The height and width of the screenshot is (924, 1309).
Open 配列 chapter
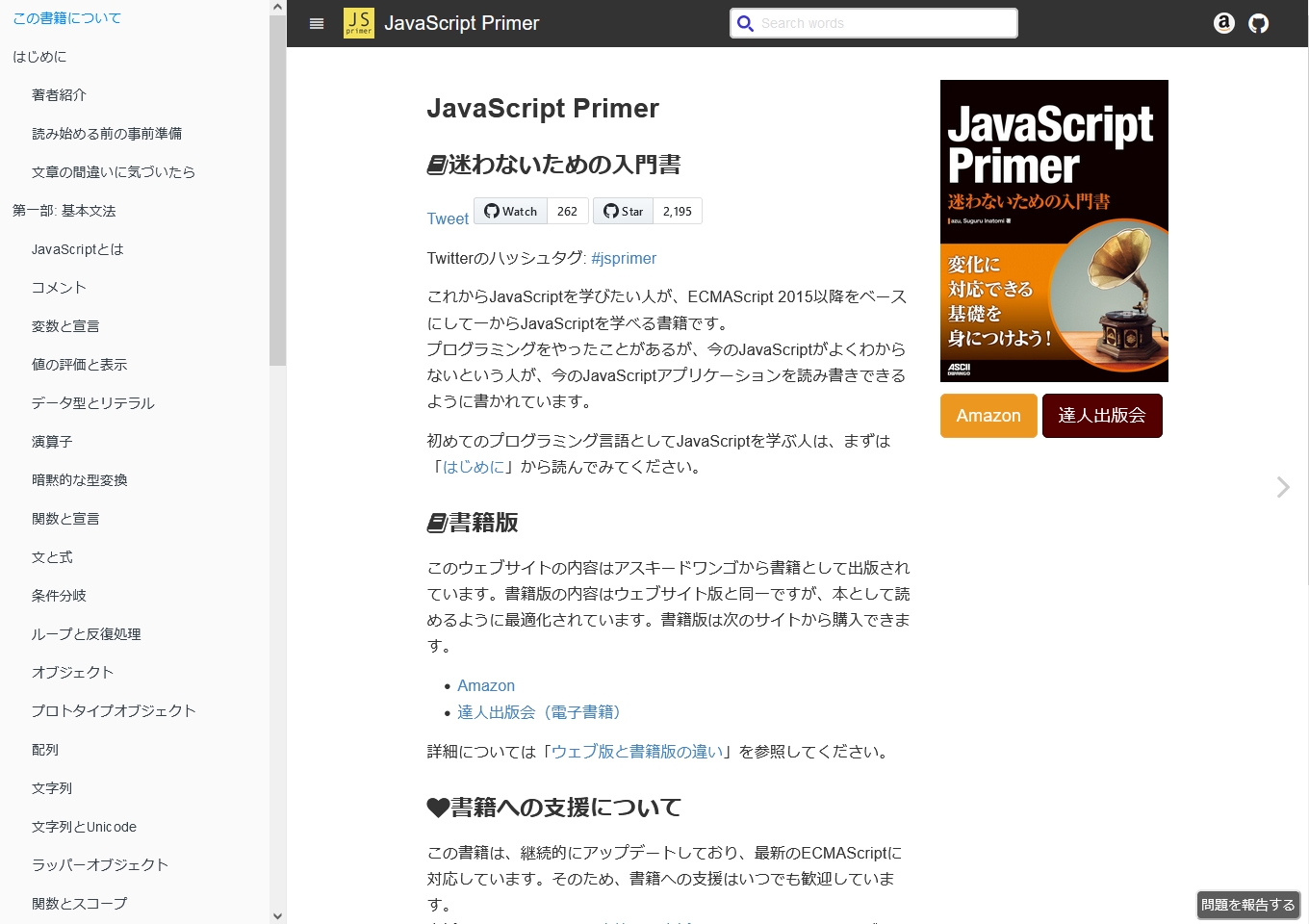pyautogui.click(x=45, y=750)
